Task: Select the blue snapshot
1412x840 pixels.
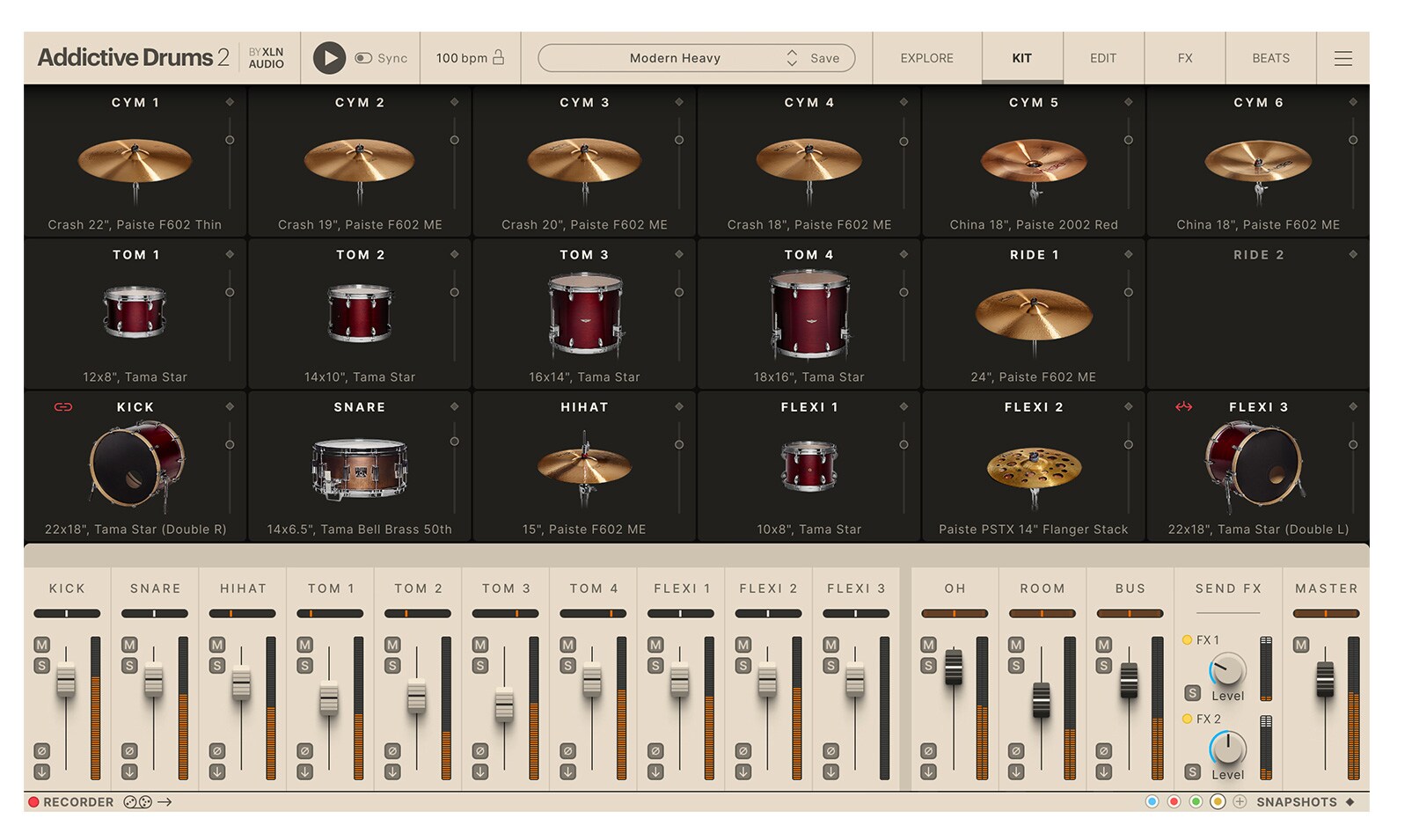Action: pyautogui.click(x=1152, y=802)
